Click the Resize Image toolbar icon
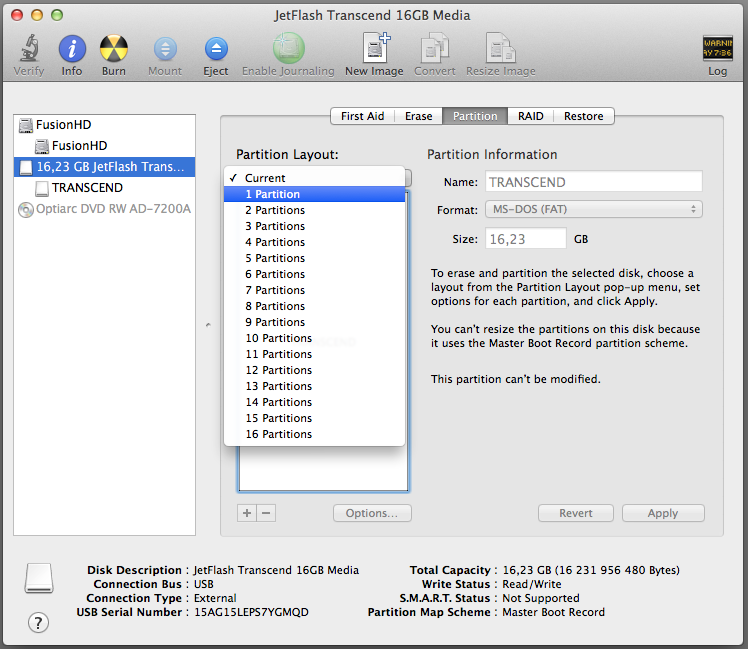The width and height of the screenshot is (748, 649). (x=500, y=48)
